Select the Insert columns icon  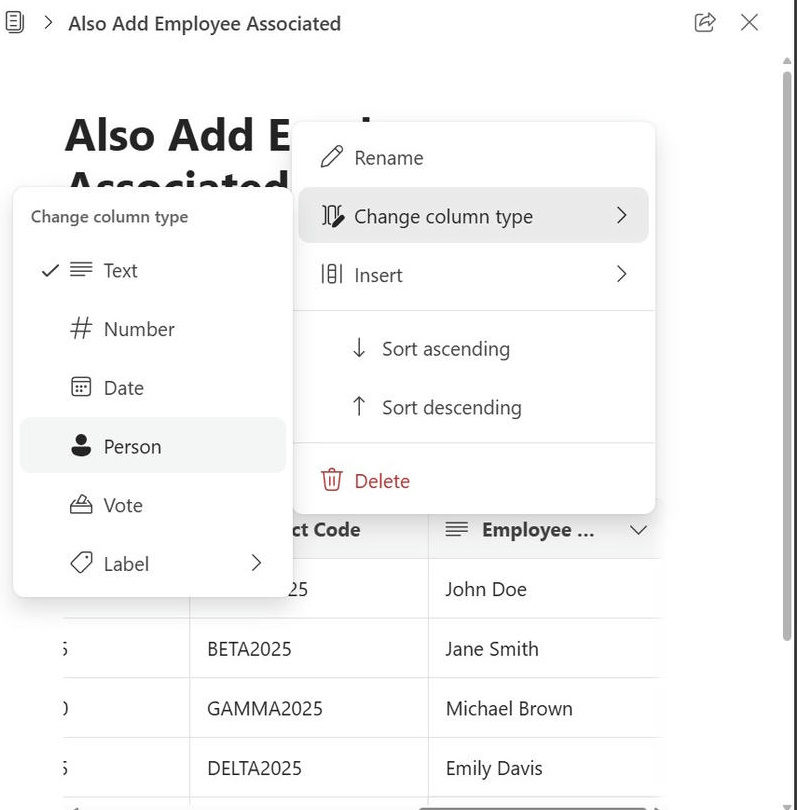coord(330,274)
